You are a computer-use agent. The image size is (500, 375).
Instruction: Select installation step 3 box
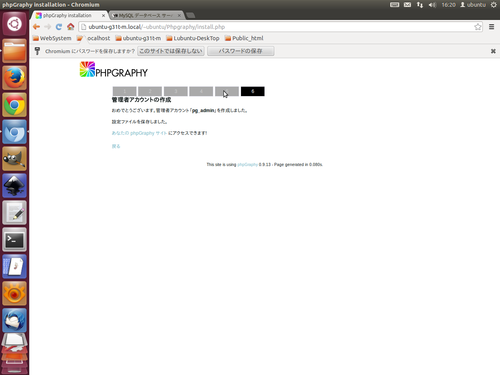click(176, 91)
